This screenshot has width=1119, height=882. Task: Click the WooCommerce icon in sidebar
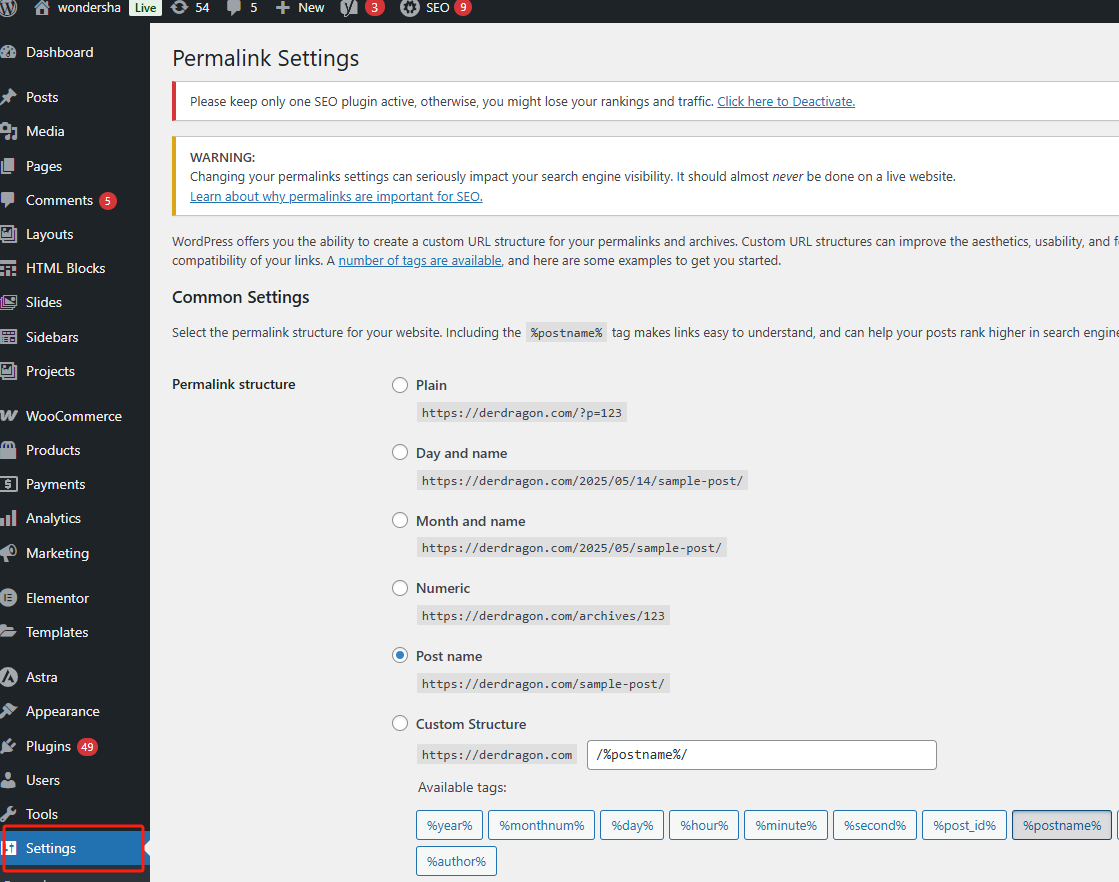click(9, 416)
